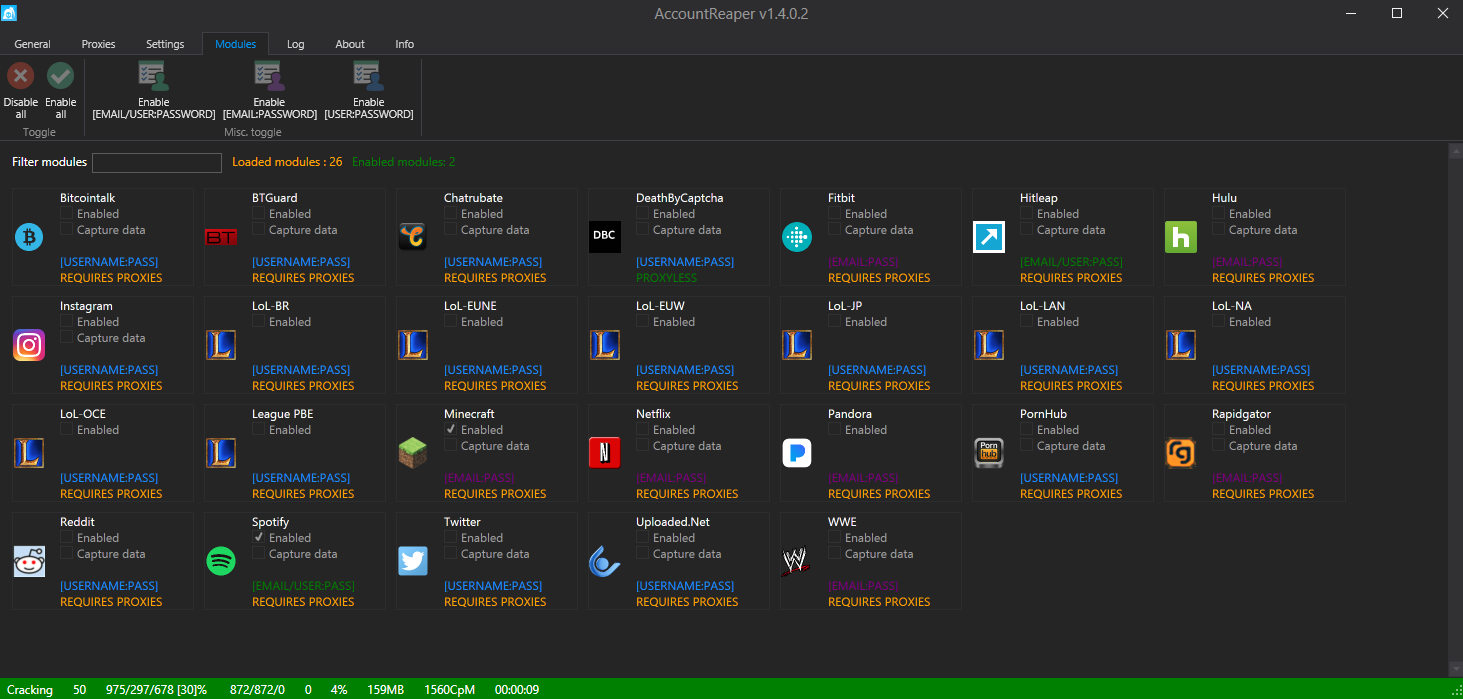Open the Info tab

coord(405,44)
